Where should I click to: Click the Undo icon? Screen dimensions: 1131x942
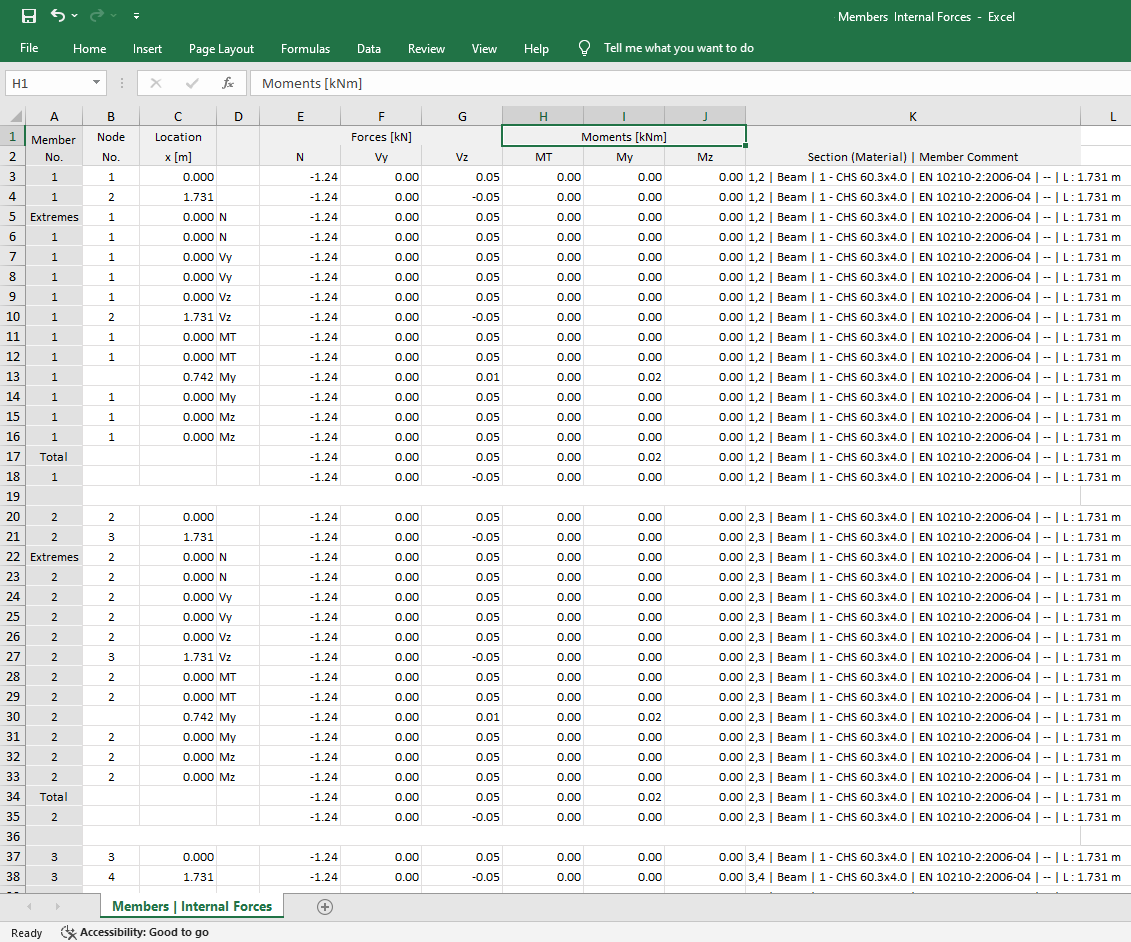coord(57,15)
